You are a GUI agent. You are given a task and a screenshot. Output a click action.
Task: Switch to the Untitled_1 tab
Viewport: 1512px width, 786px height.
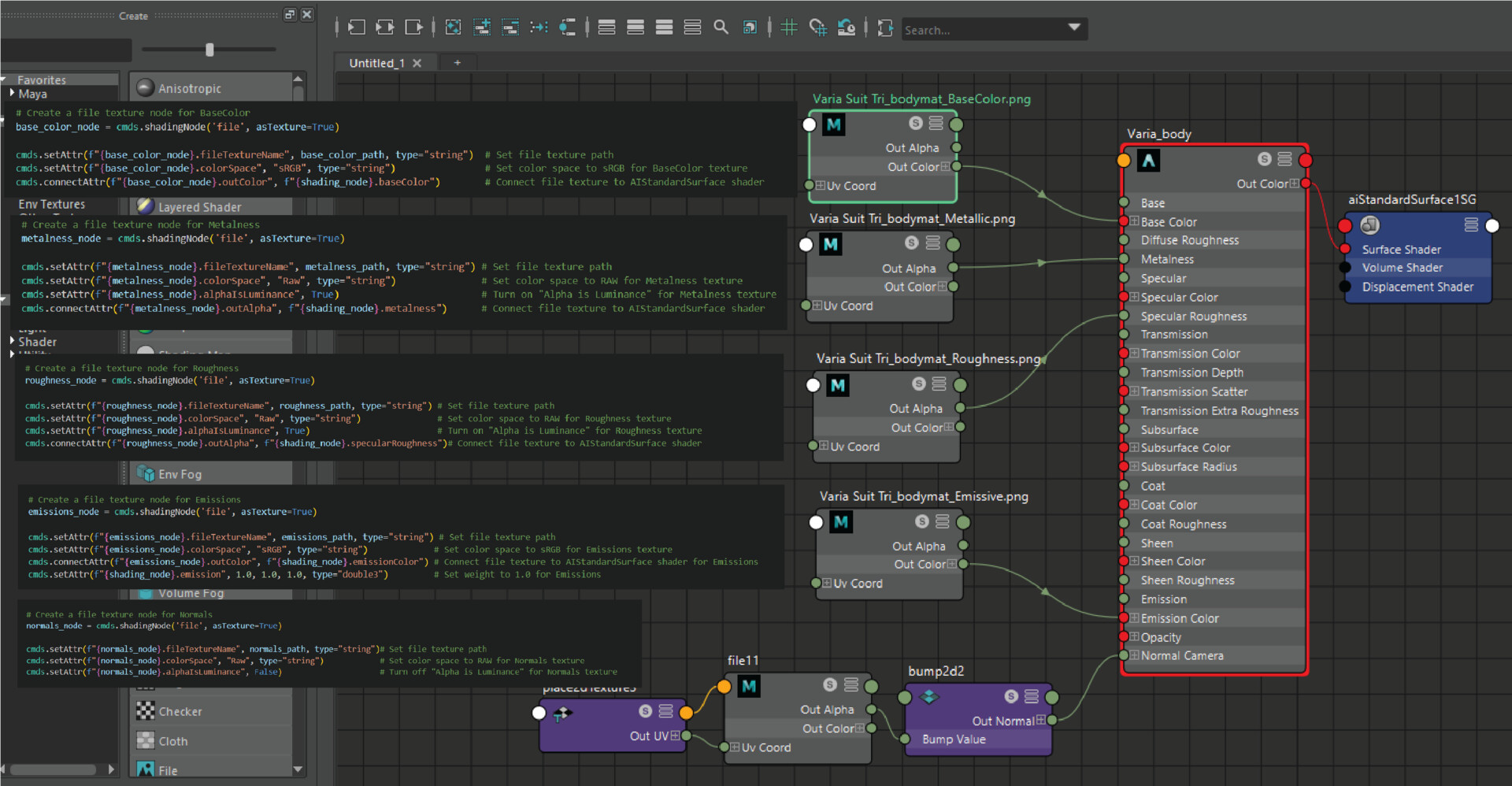tap(376, 63)
